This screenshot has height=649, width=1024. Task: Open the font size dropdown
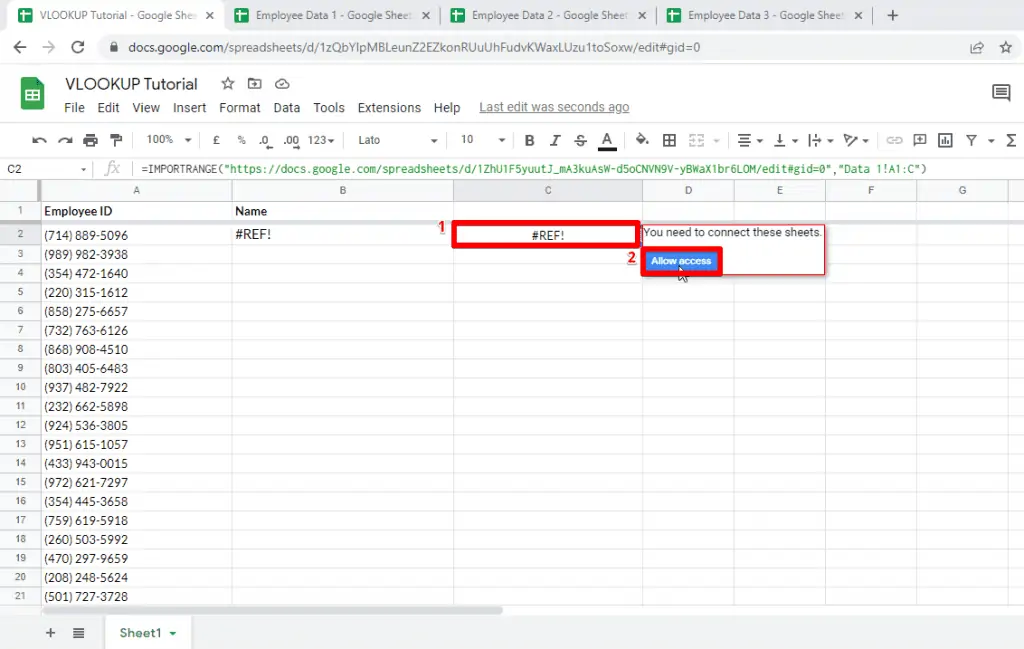coord(478,140)
